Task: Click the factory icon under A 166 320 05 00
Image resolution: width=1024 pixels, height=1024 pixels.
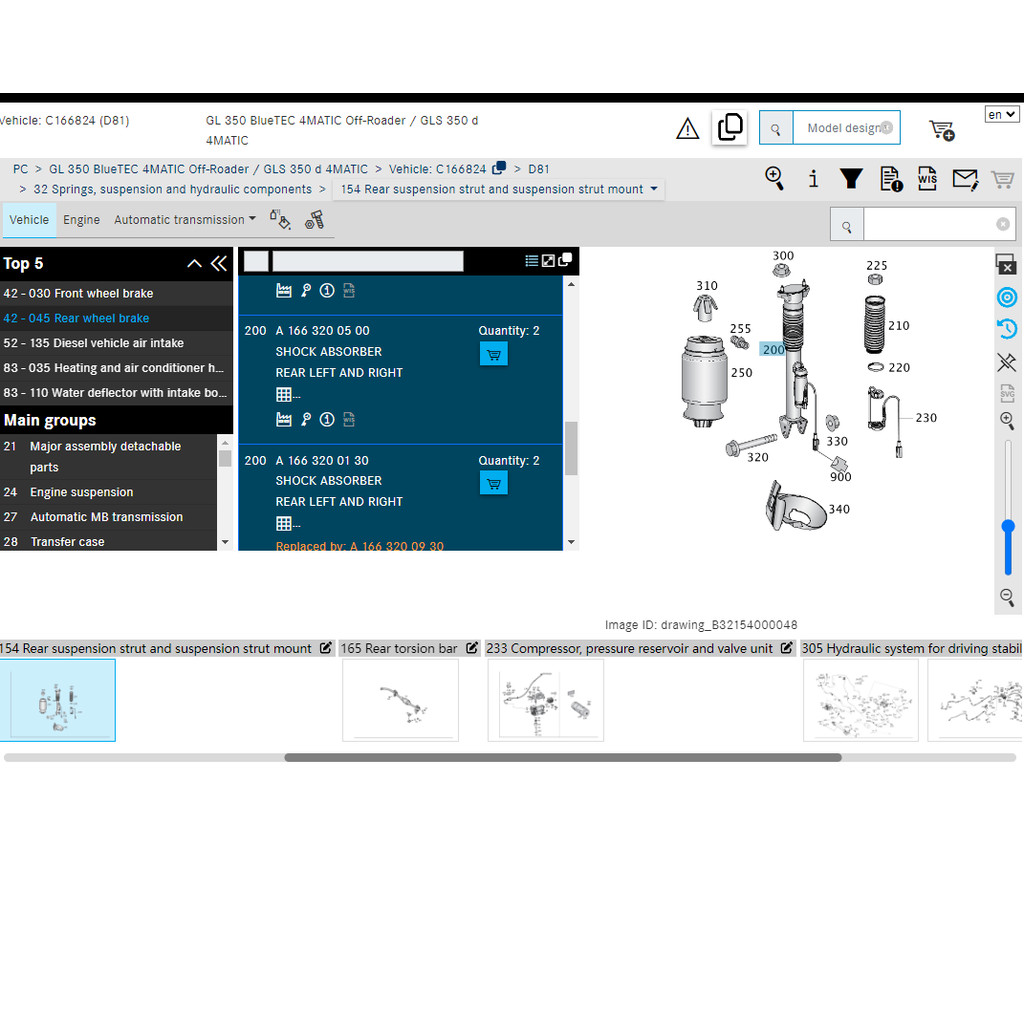Action: pos(283,420)
